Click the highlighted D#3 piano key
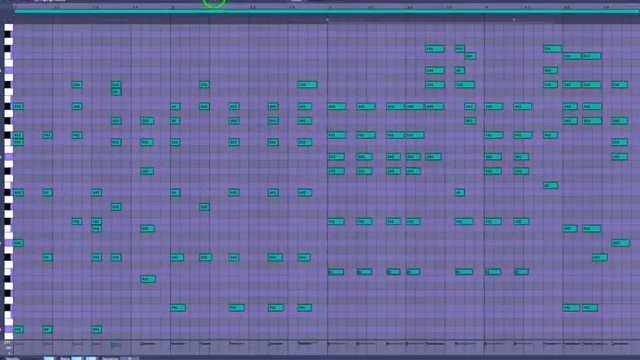 click(x=9, y=157)
